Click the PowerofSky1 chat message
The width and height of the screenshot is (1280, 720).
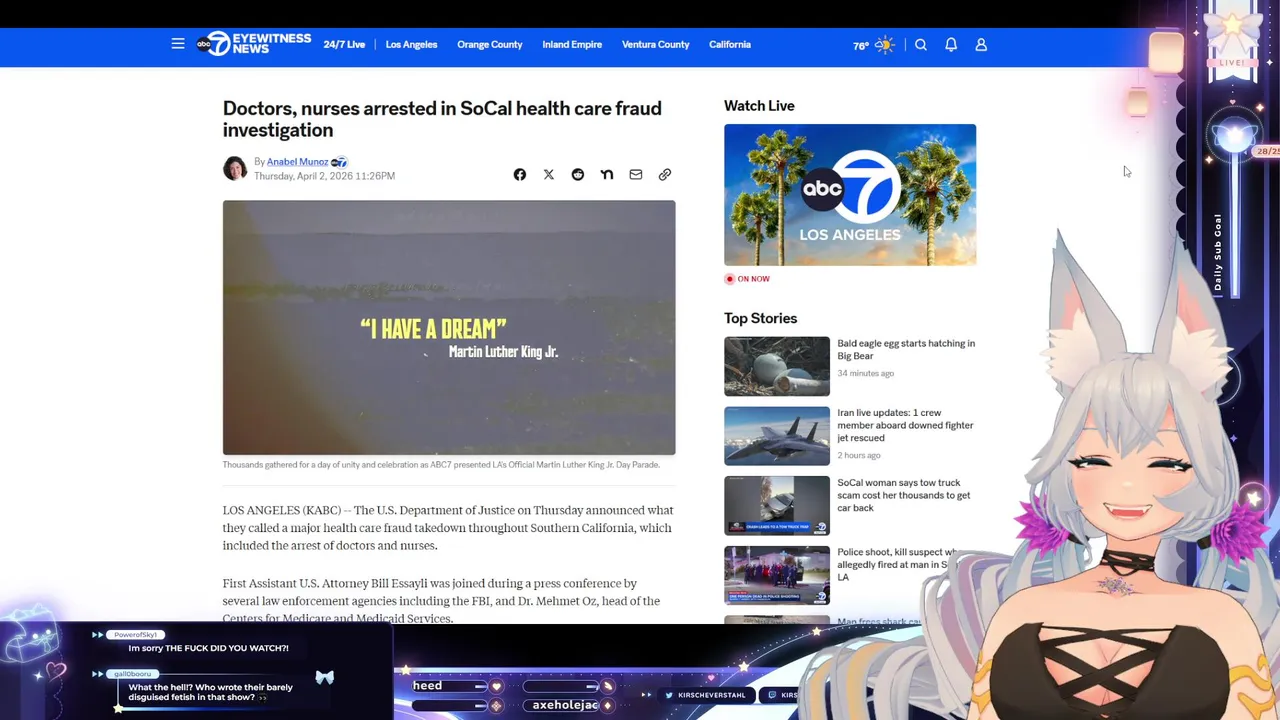tap(208, 648)
